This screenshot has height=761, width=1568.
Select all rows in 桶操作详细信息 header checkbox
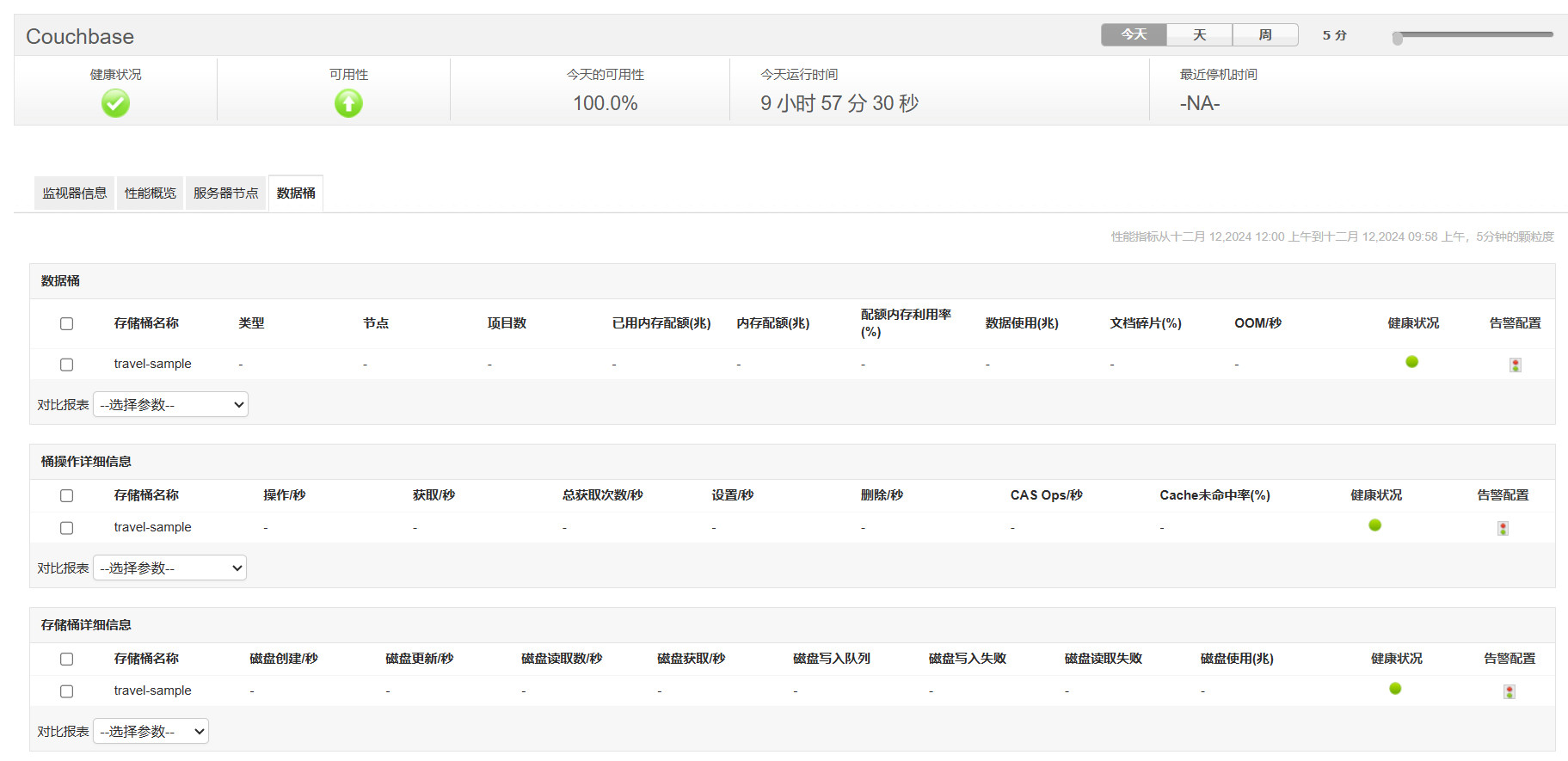pyautogui.click(x=66, y=496)
